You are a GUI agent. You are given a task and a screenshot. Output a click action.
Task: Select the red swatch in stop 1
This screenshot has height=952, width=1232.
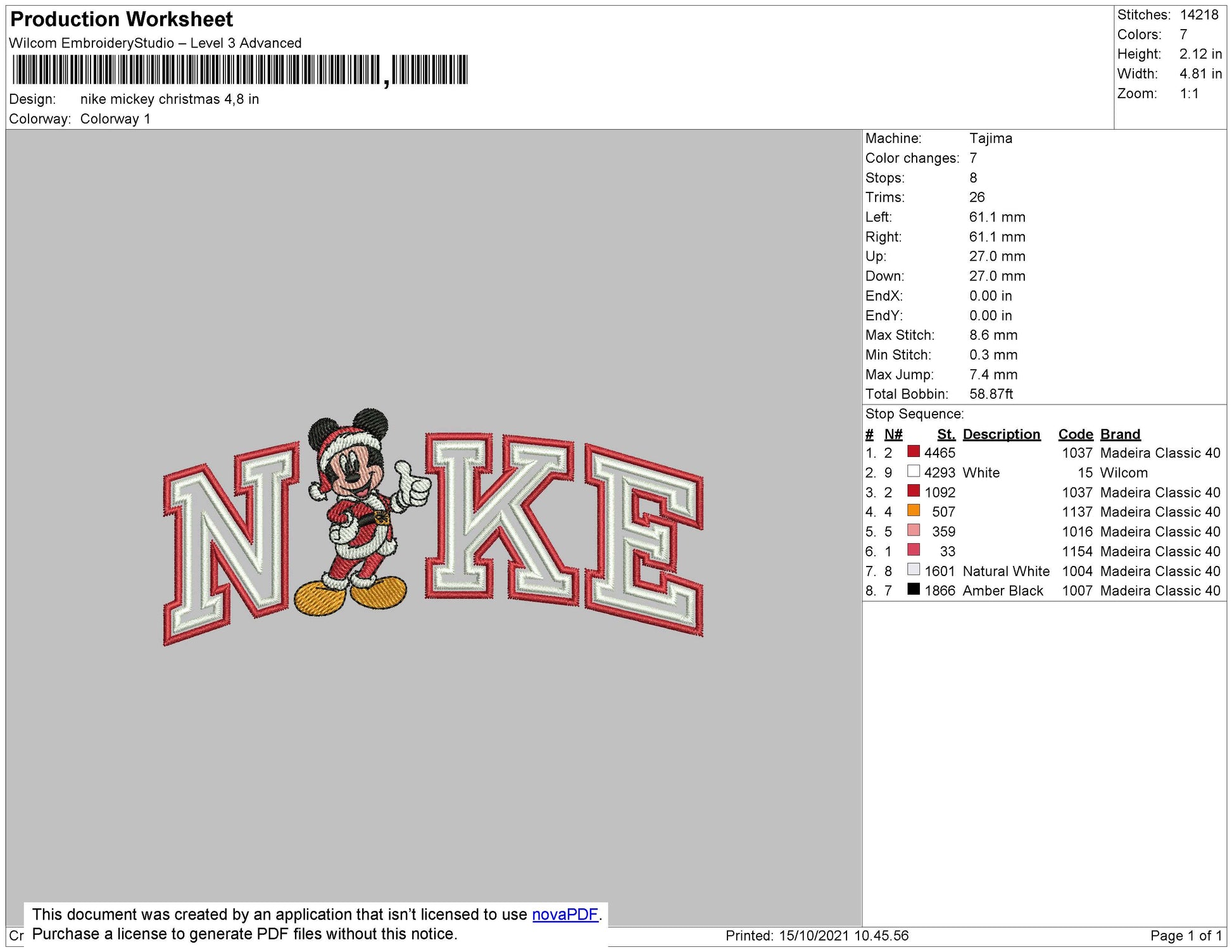click(x=914, y=451)
